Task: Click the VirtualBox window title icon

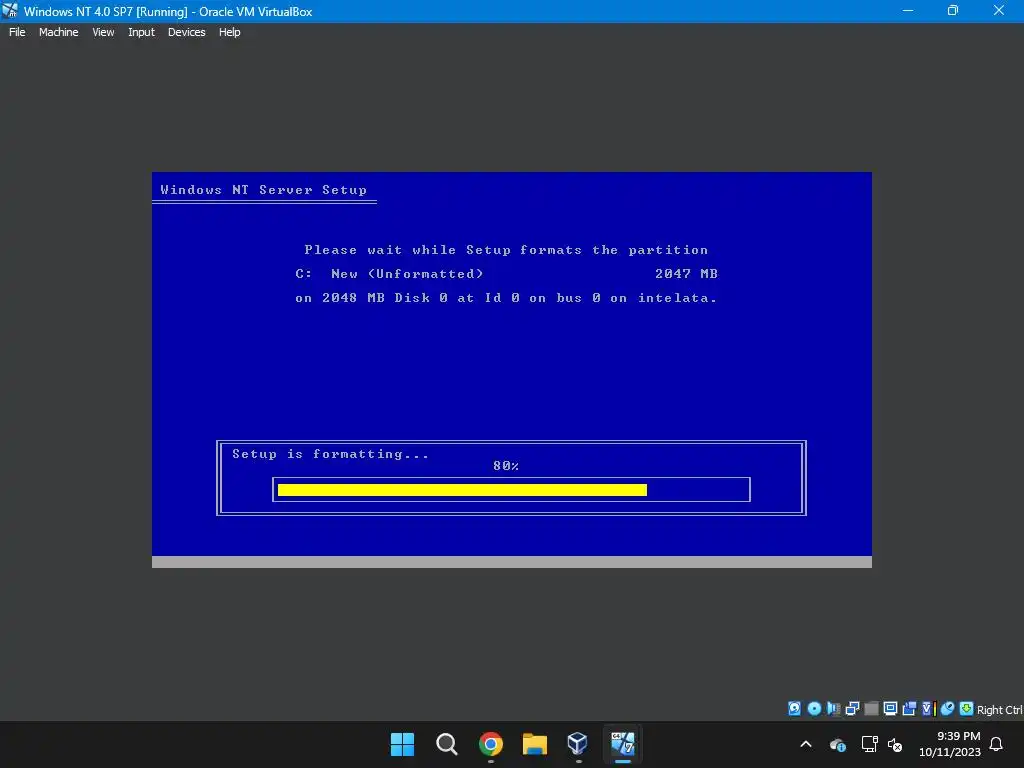Action: click(10, 11)
